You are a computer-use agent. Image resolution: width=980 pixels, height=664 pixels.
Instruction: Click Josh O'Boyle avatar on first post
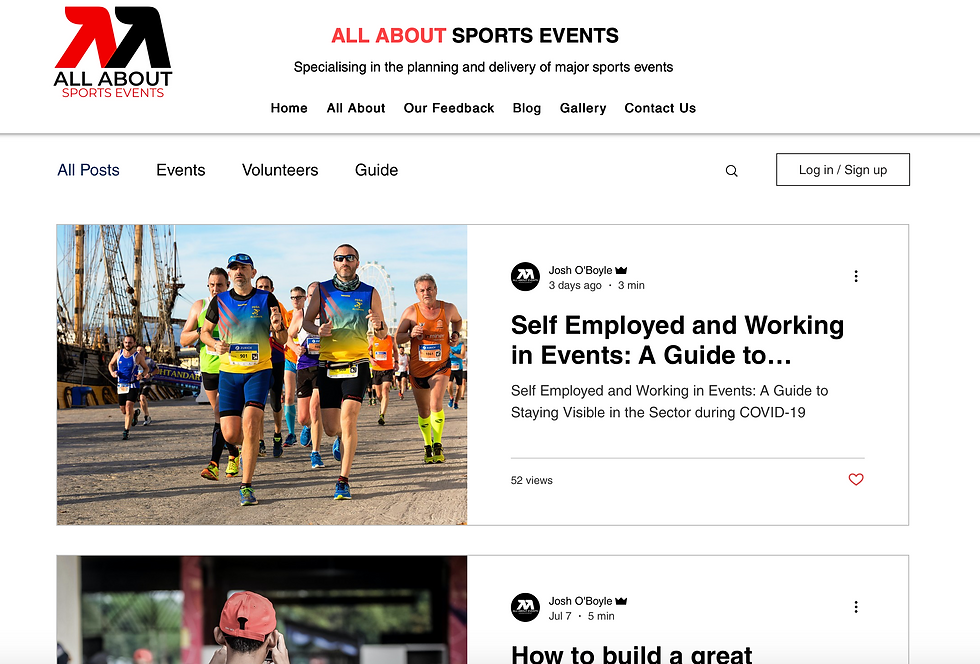(525, 277)
